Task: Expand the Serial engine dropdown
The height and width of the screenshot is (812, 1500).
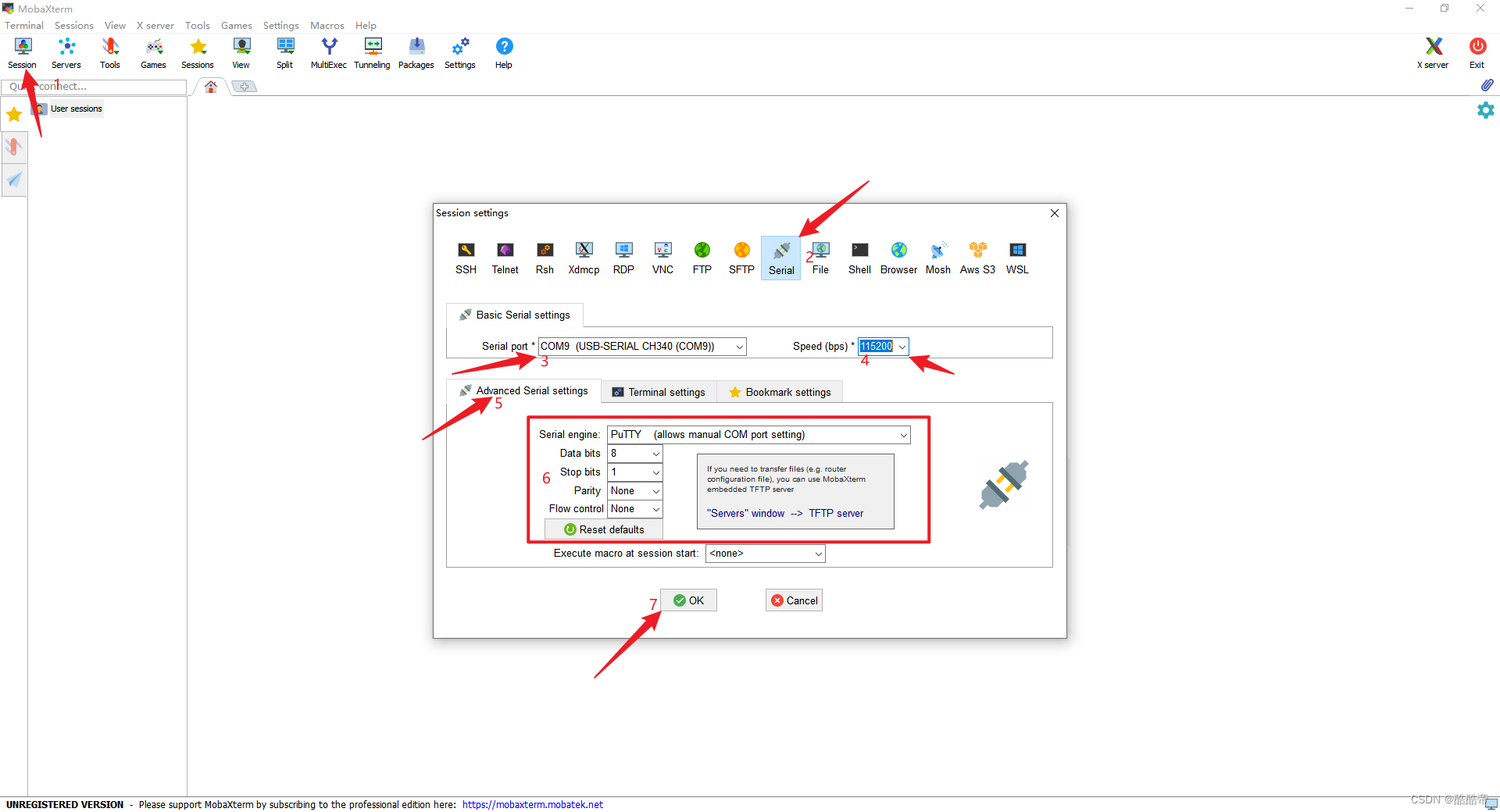Action: click(x=759, y=435)
